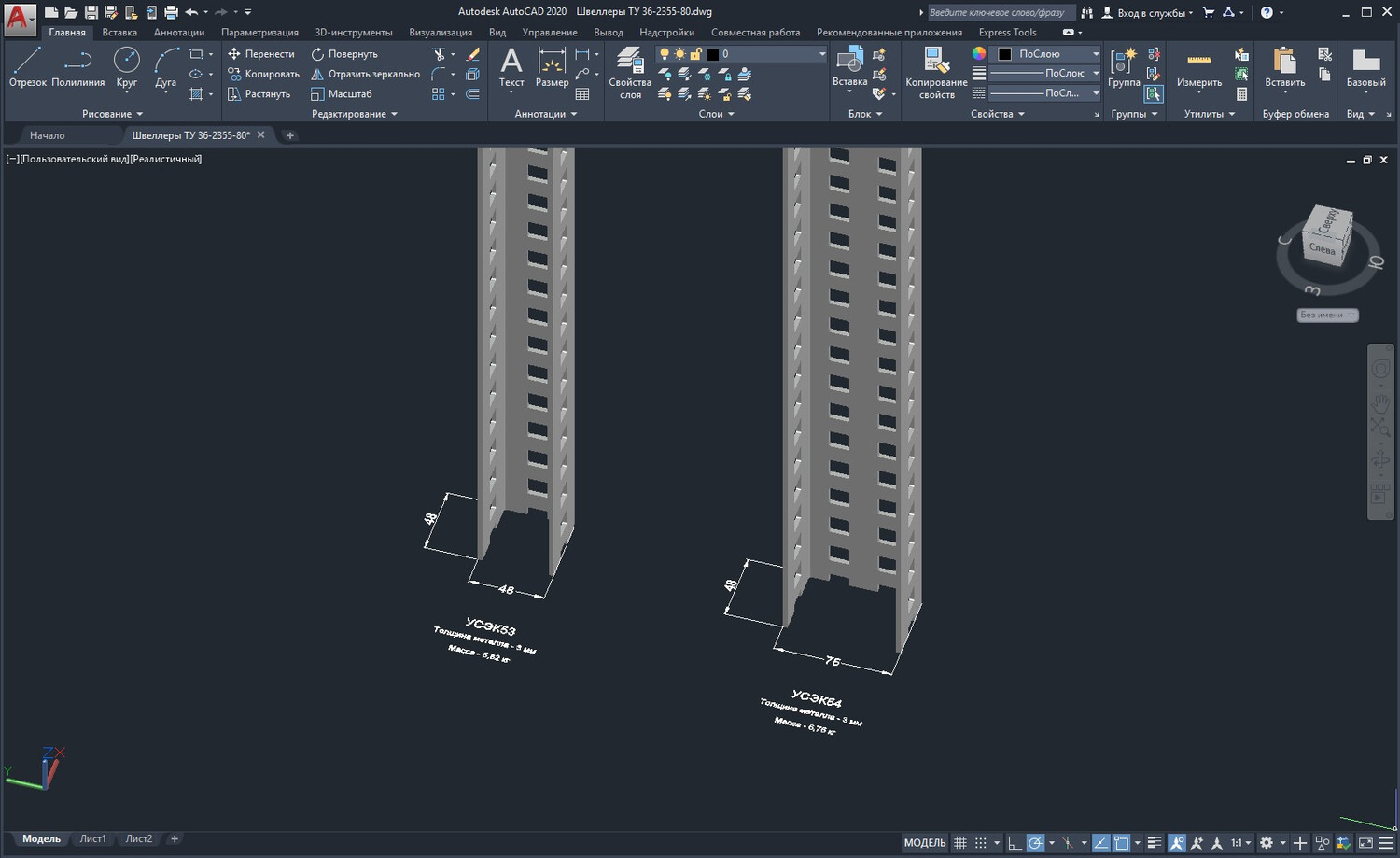Click the black layer color swatch

713,54
